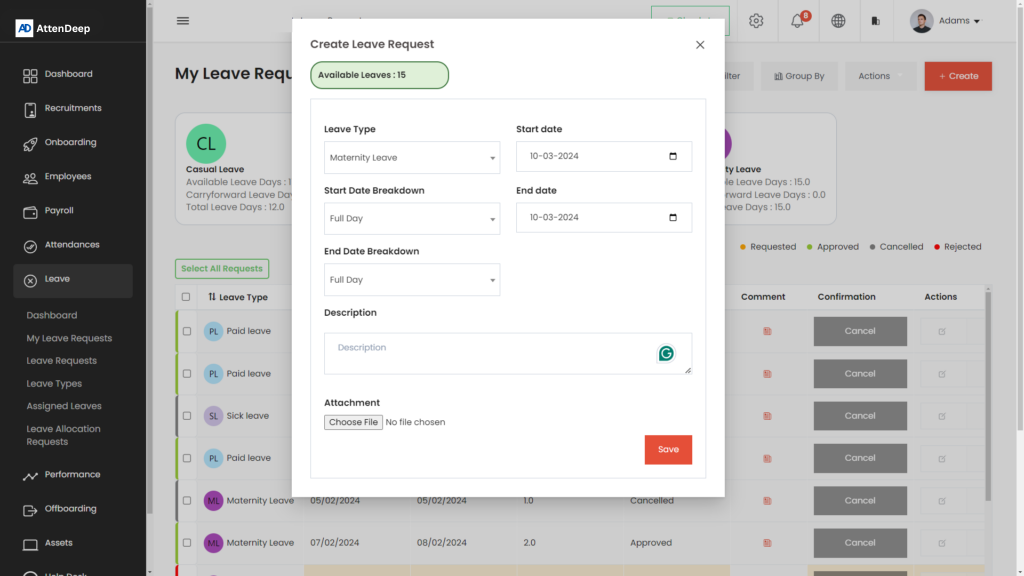Close the Create Leave Request dialog
Viewport: 1024px width, 576px height.
pos(700,45)
